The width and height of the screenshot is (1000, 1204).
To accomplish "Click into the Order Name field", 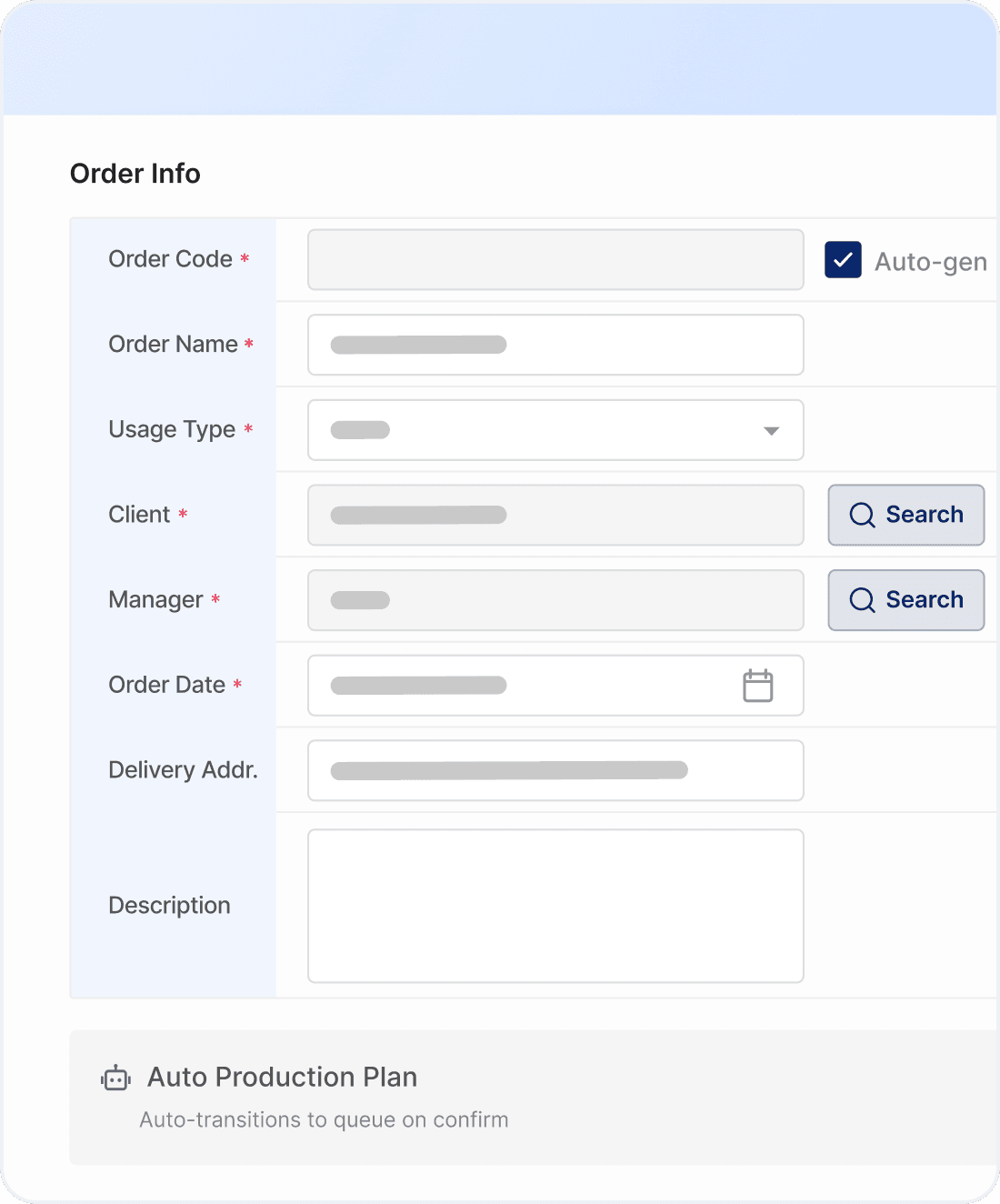I will tap(555, 345).
